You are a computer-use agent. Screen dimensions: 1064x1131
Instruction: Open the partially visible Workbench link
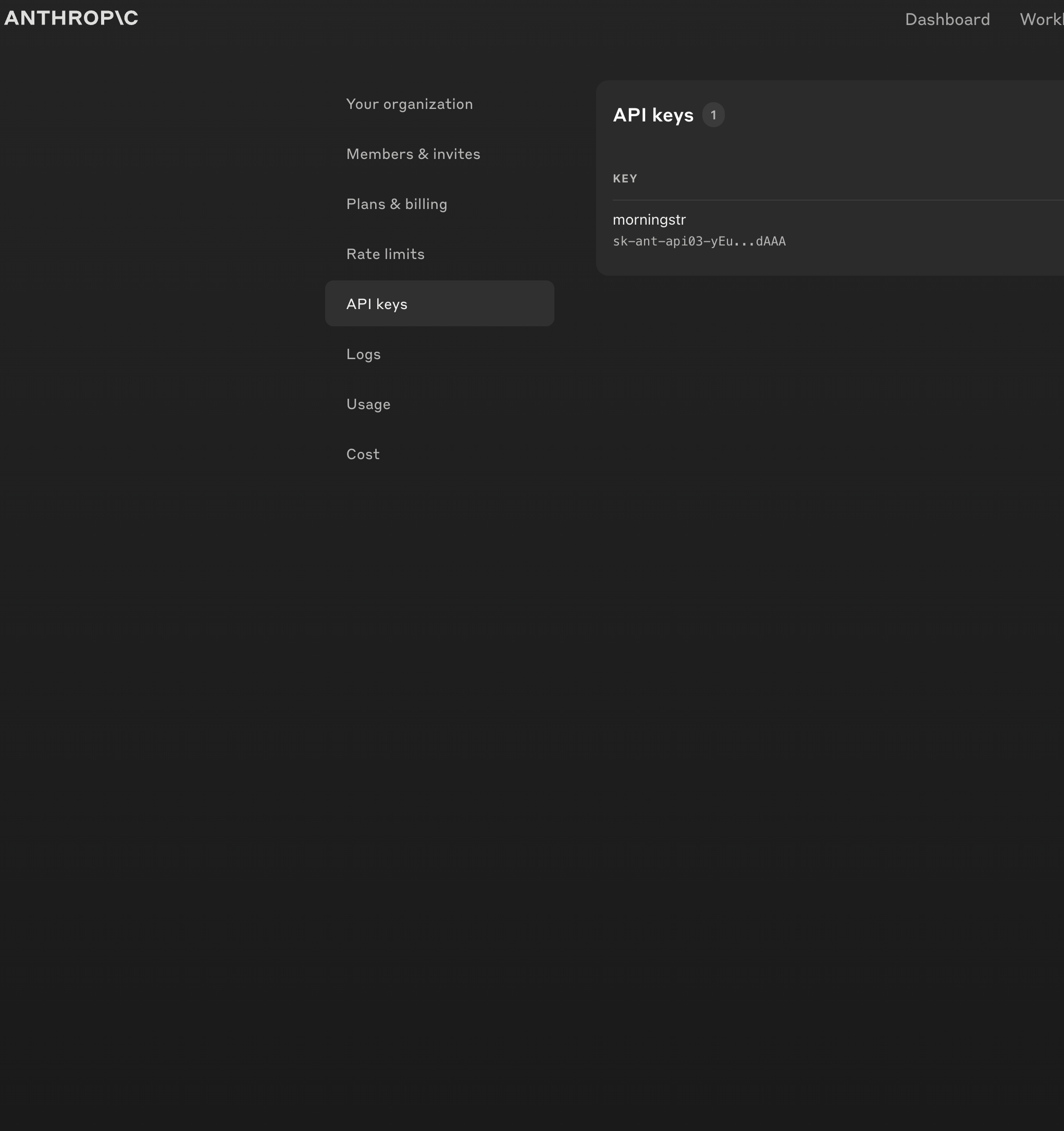coord(1041,19)
